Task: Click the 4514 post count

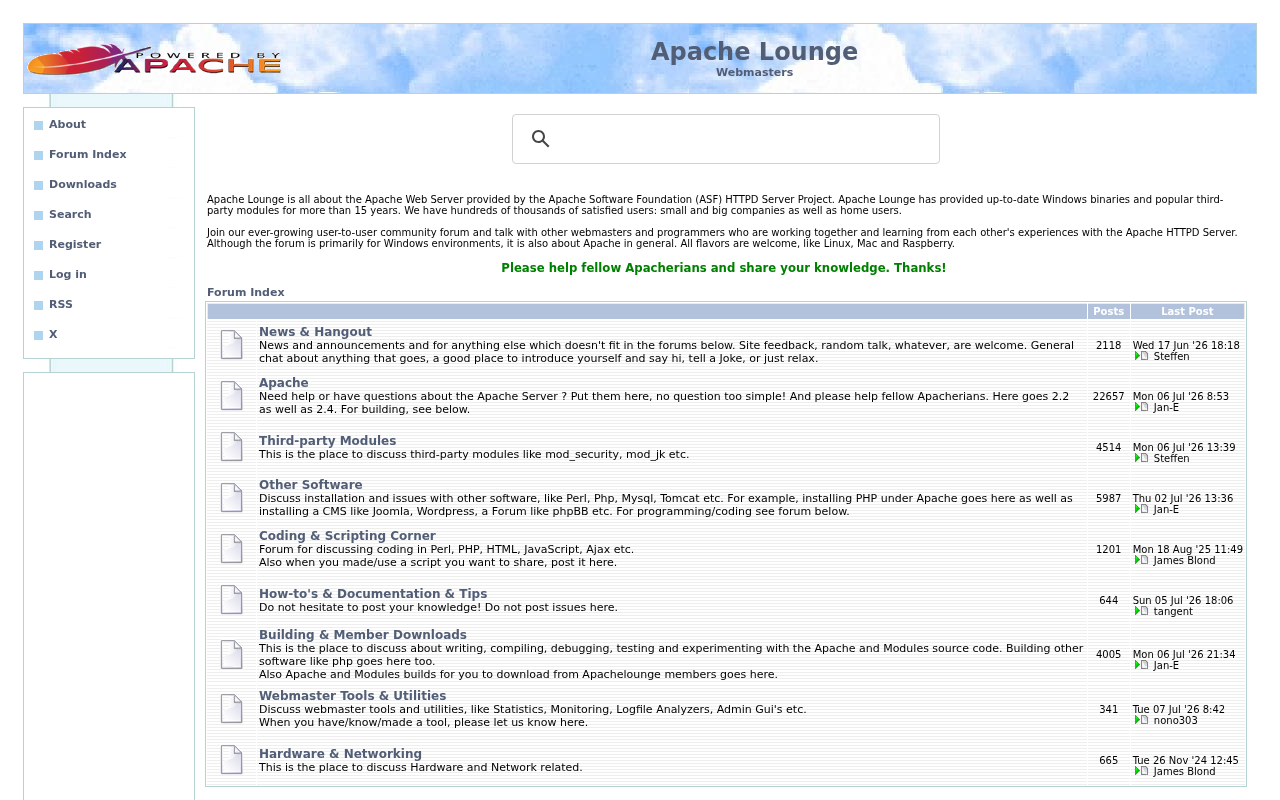Action: point(1108,448)
